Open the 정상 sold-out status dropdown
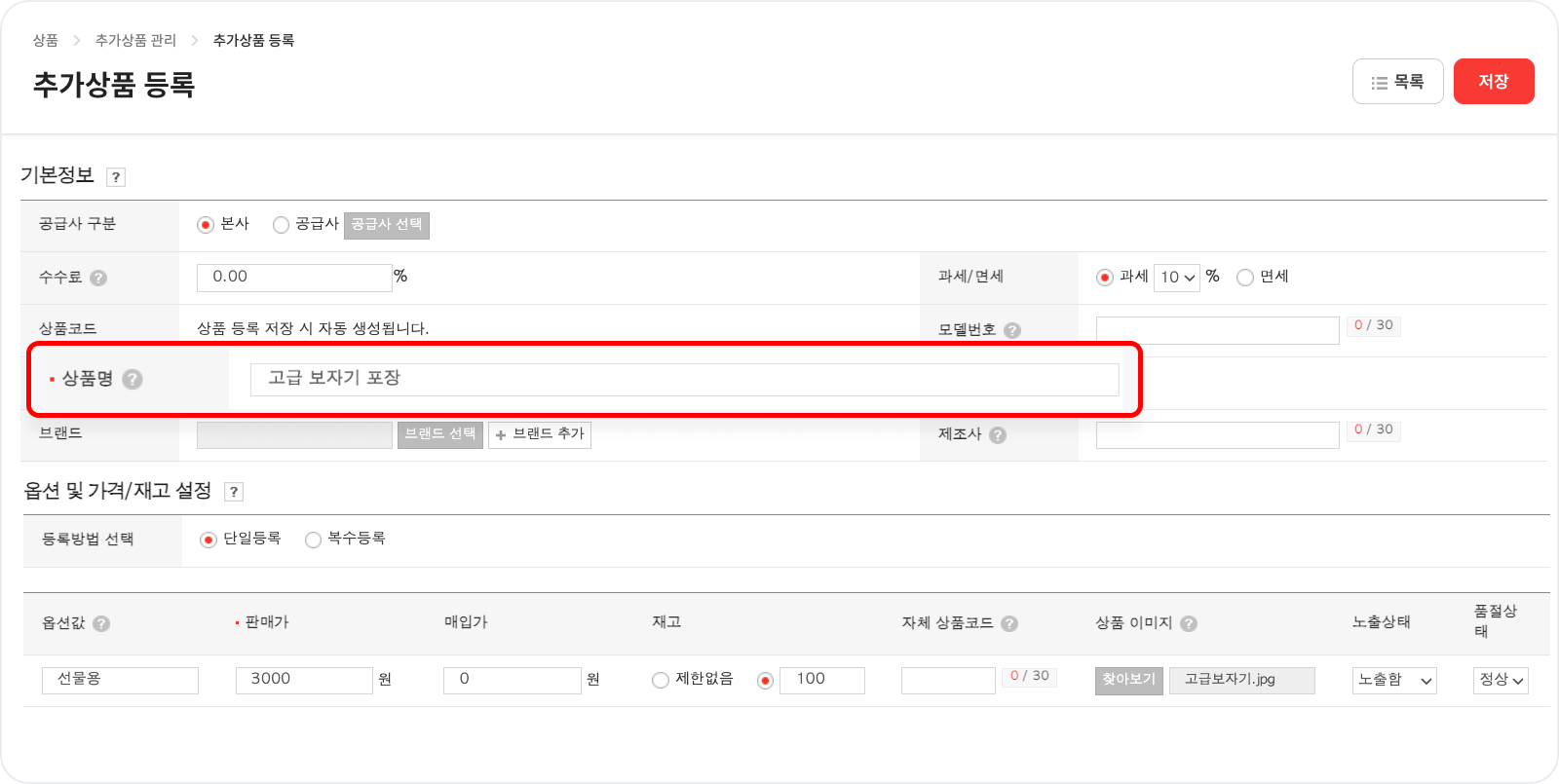The image size is (1559, 784). click(x=1501, y=680)
